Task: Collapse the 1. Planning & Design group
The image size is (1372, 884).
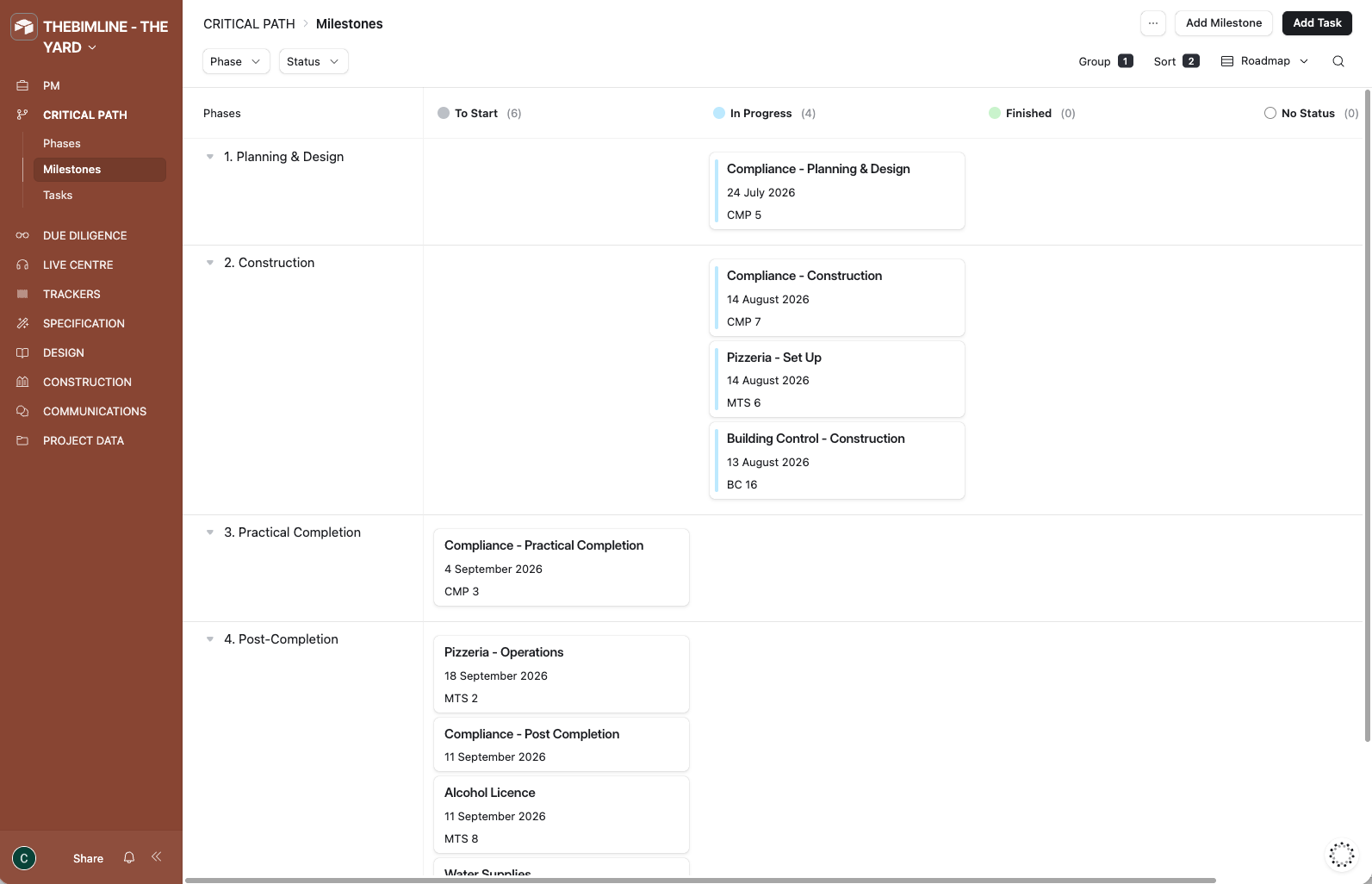Action: point(210,157)
